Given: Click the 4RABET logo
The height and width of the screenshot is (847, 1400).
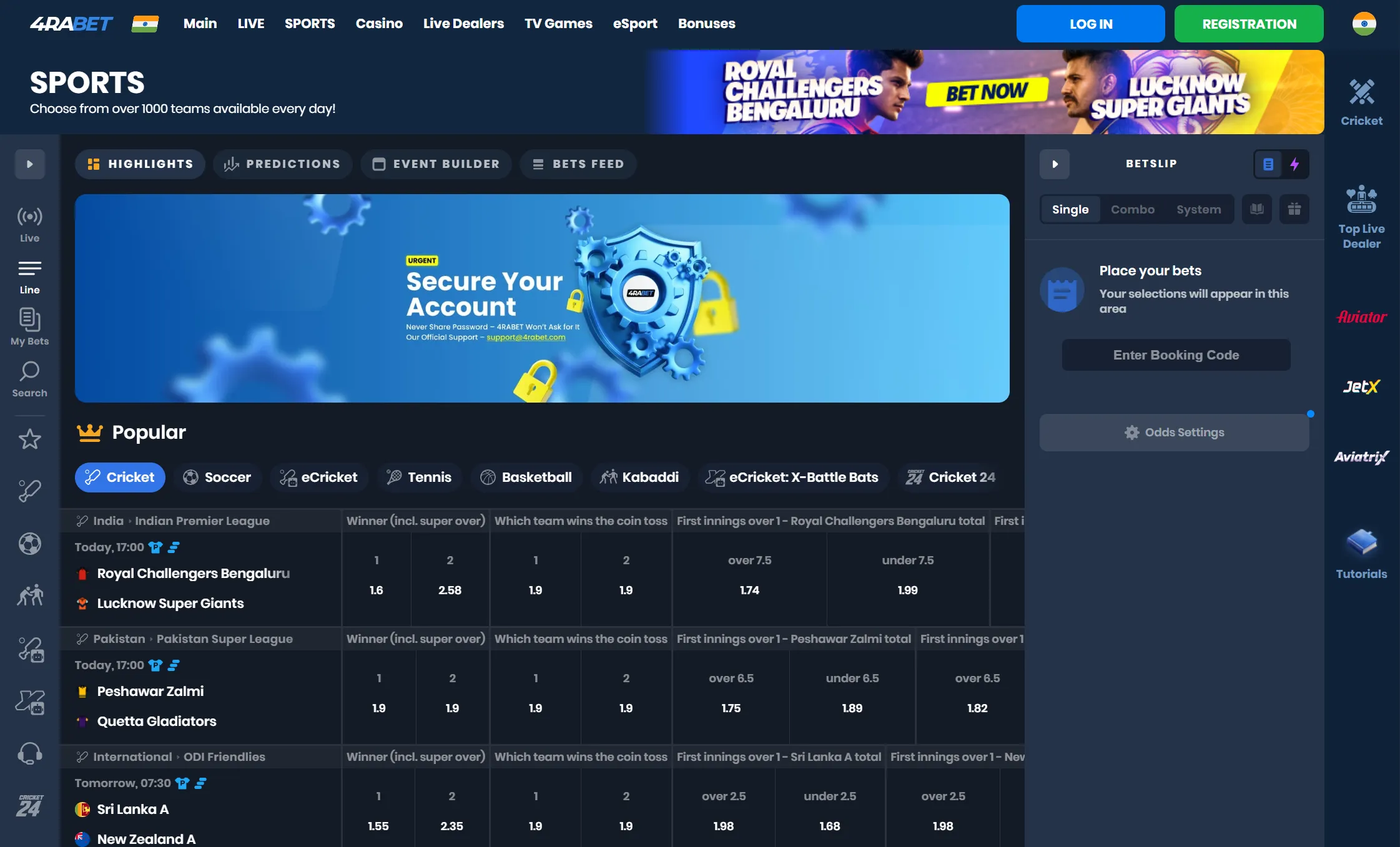Looking at the screenshot, I should tap(71, 24).
